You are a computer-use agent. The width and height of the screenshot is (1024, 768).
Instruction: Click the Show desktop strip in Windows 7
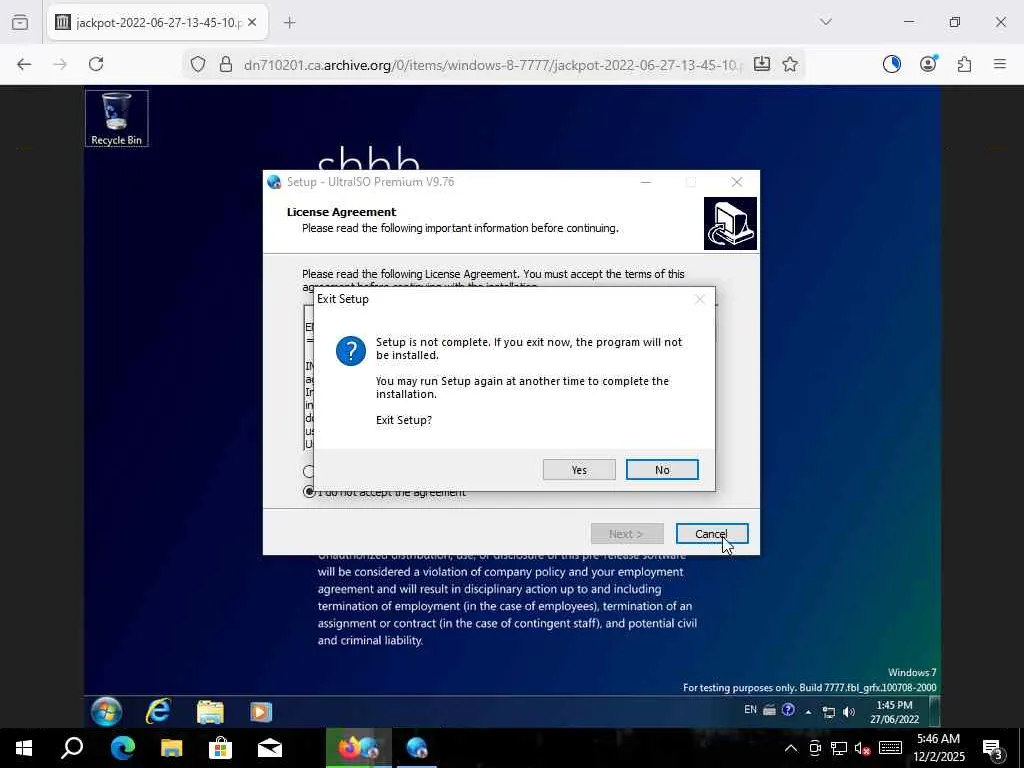click(935, 711)
